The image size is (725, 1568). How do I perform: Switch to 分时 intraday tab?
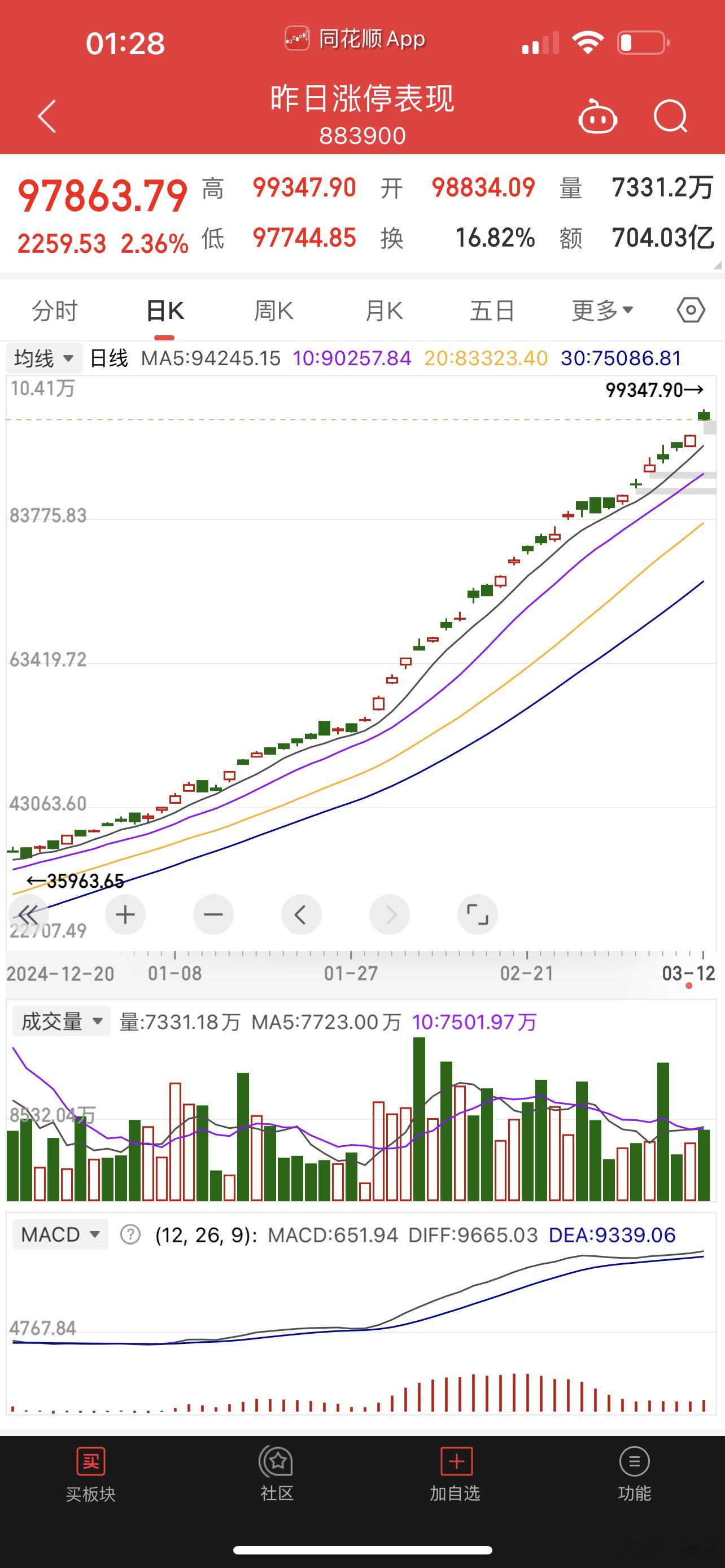coord(55,310)
